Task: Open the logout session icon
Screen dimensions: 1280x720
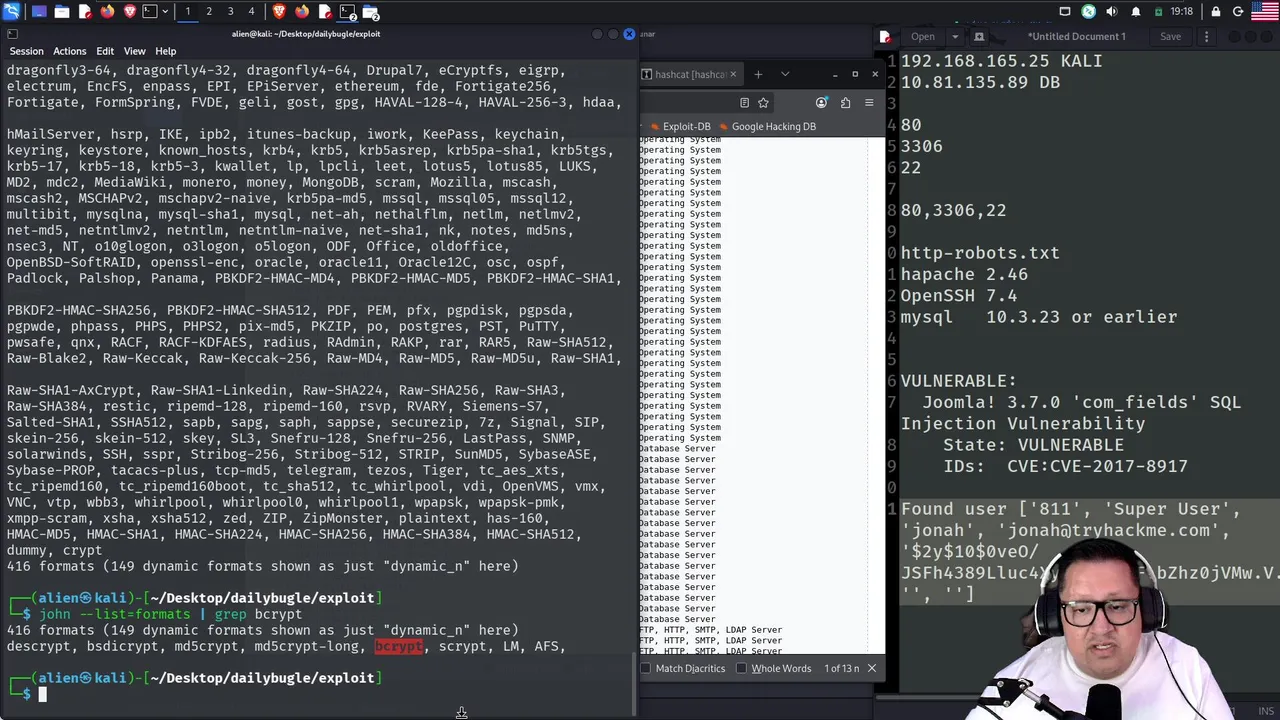Action: tap(1238, 11)
